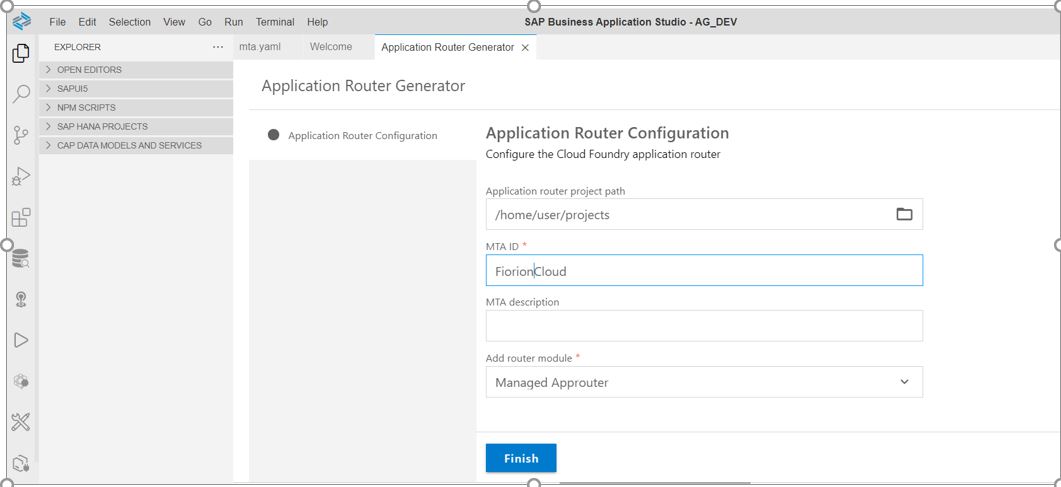Click the Run Configurations play icon
The height and width of the screenshot is (487, 1061).
point(20,340)
